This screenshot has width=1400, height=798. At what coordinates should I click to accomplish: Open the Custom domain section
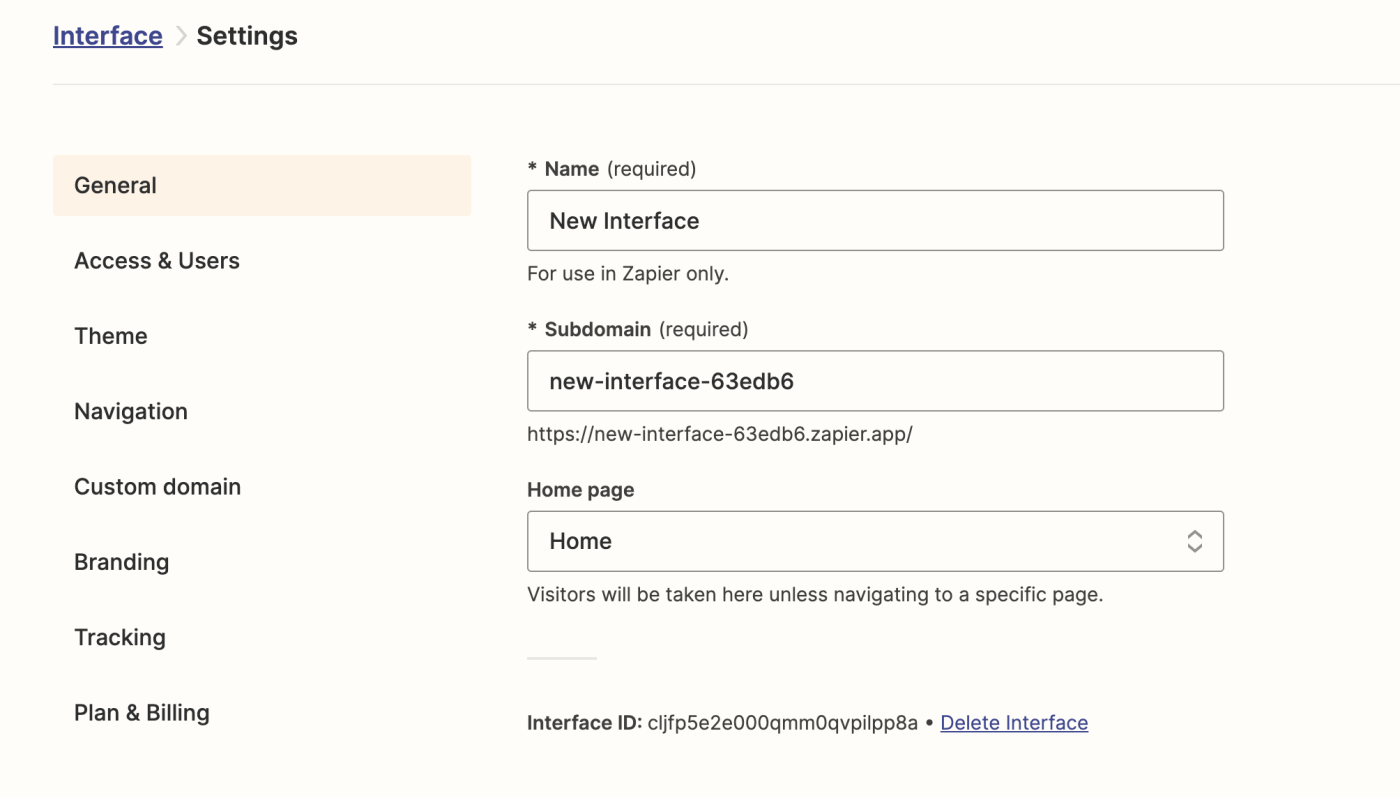click(x=157, y=487)
